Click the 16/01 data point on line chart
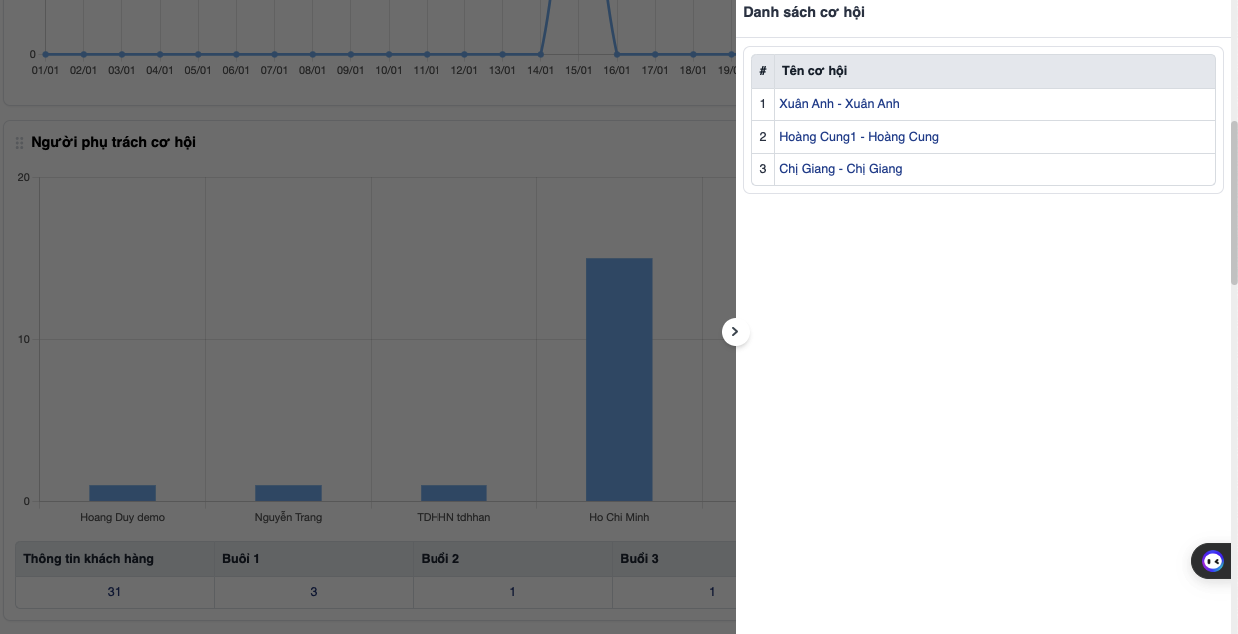 (617, 54)
